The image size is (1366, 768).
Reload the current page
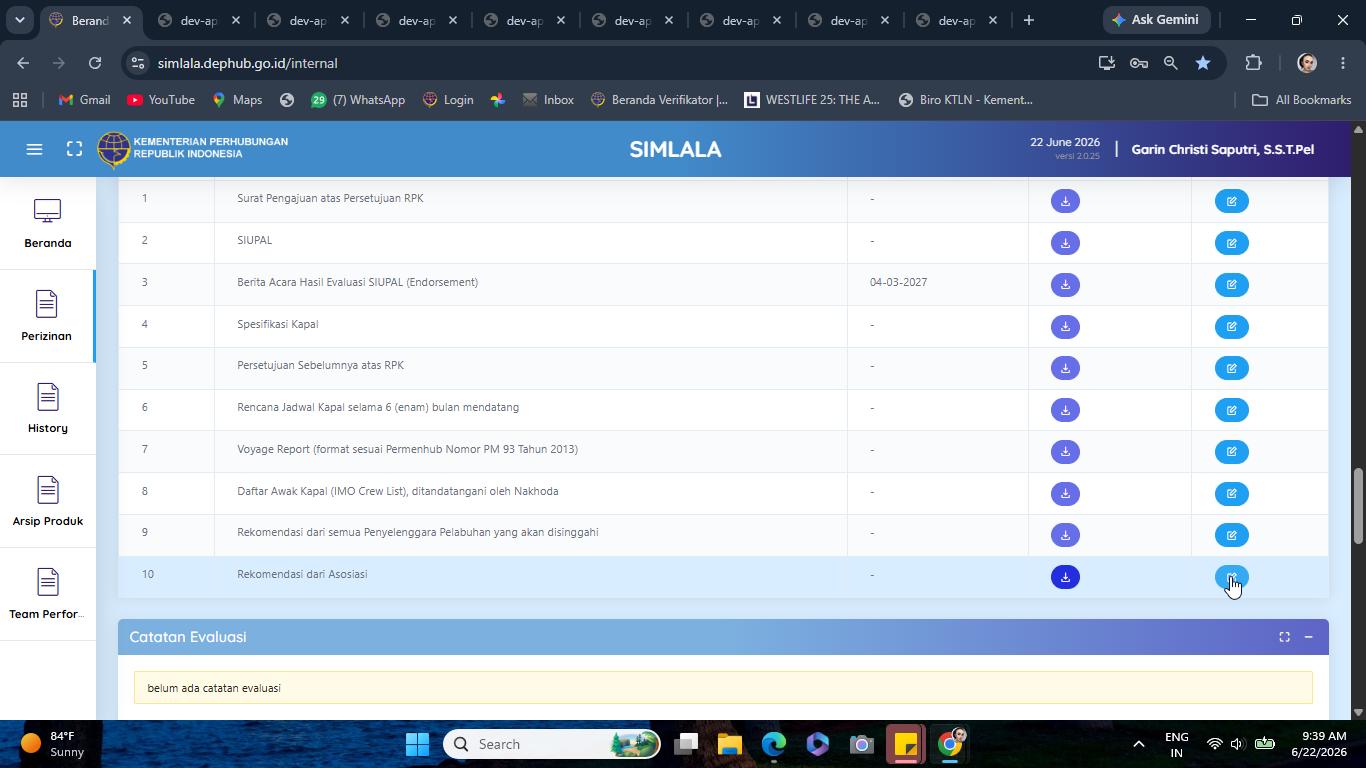[x=94, y=63]
